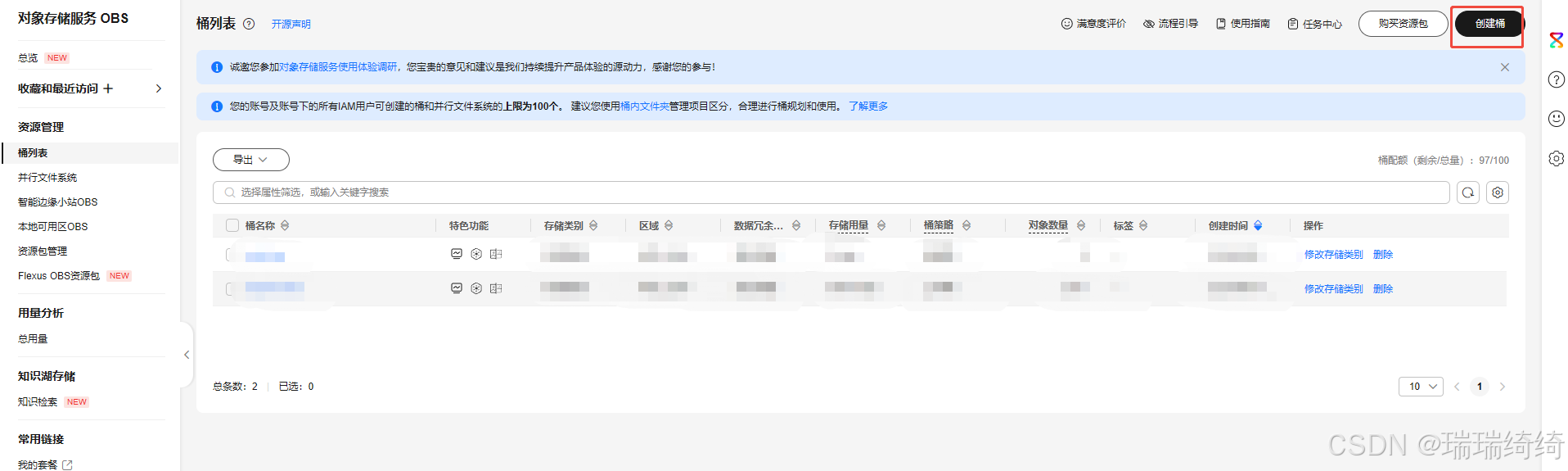Open table column settings gear
This screenshot has width=1568, height=471.
1498,192
